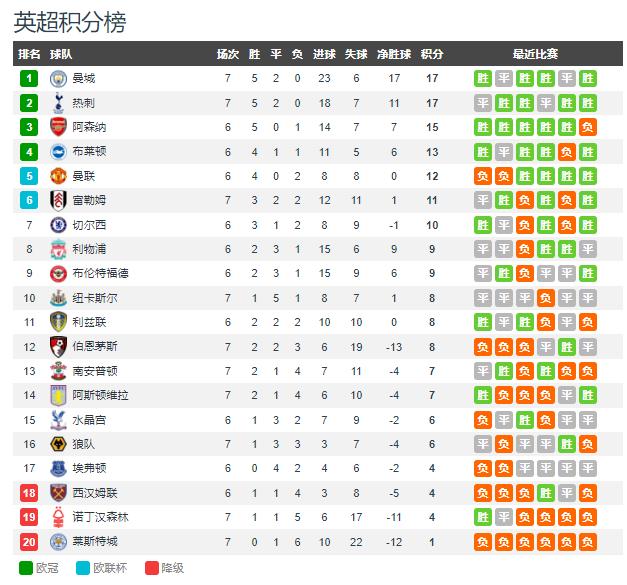627x585 pixels.
Task: Open the 富勒姆 team link
Action: click(85, 200)
